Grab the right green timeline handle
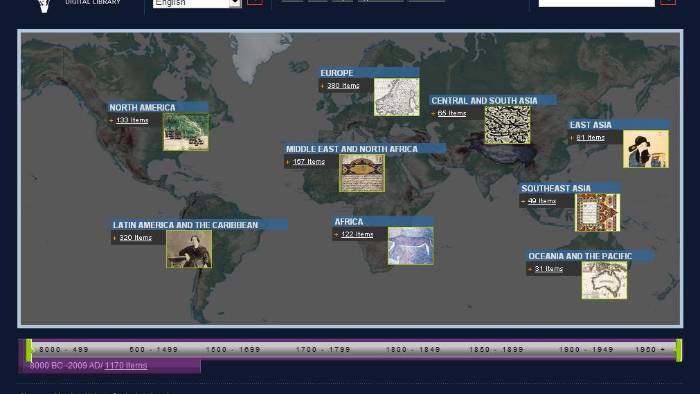 (679, 350)
